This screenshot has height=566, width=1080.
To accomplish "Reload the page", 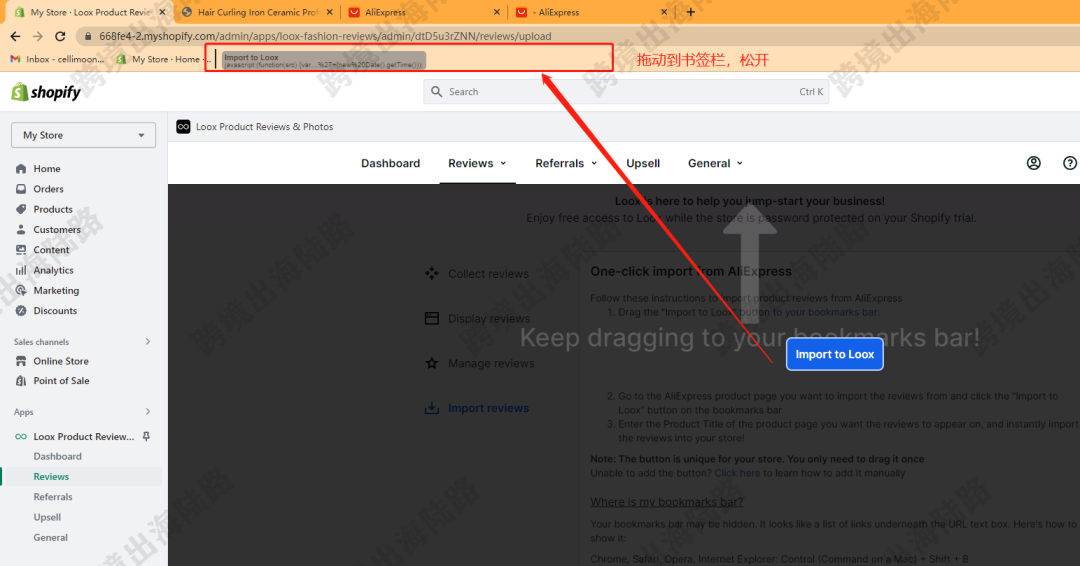I will pyautogui.click(x=60, y=36).
